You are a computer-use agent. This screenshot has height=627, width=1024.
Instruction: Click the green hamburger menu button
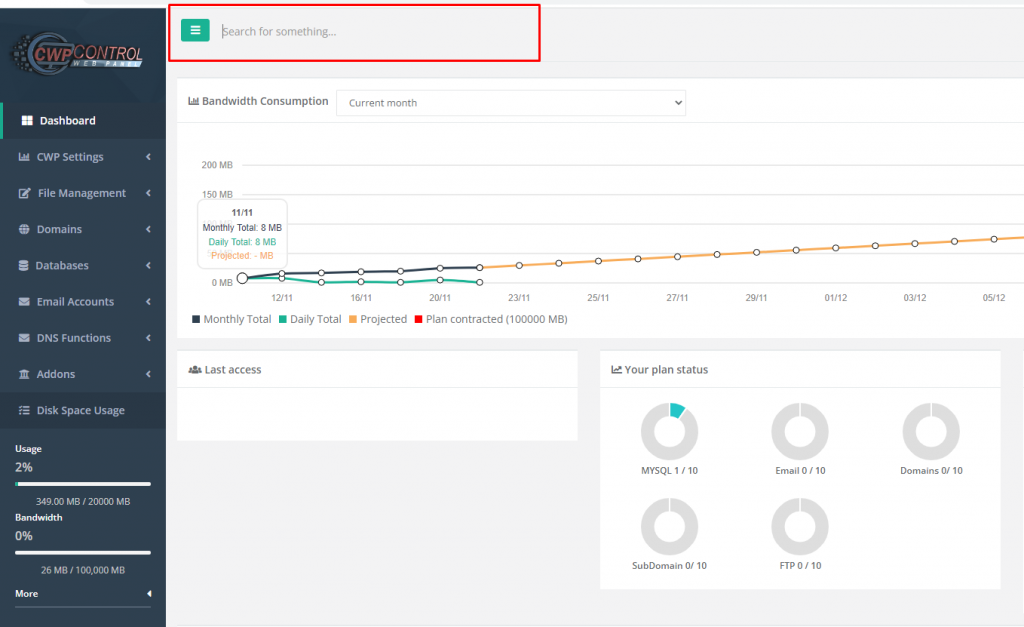(195, 30)
